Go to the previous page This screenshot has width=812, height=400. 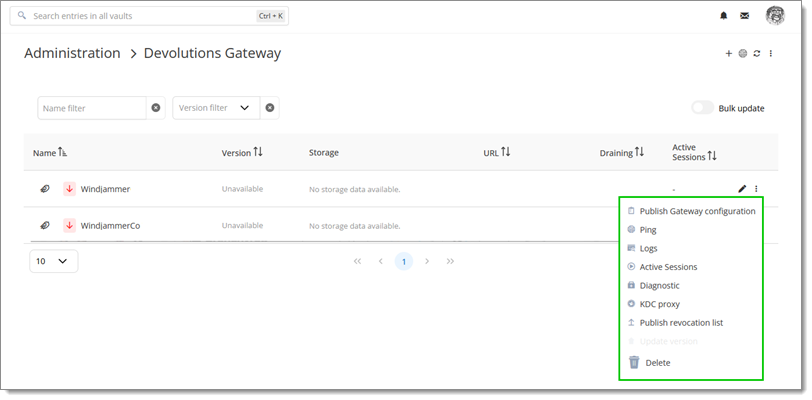click(x=381, y=261)
